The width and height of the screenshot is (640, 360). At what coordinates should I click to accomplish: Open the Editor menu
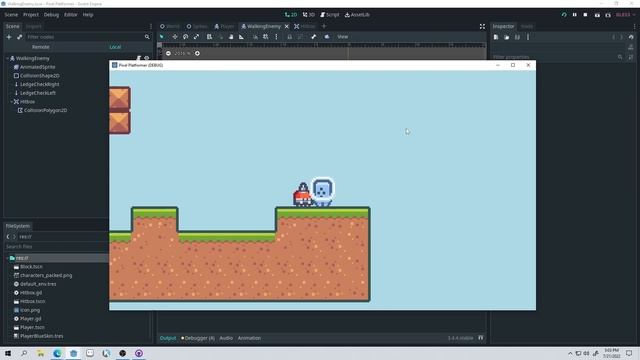pyautogui.click(x=71, y=15)
